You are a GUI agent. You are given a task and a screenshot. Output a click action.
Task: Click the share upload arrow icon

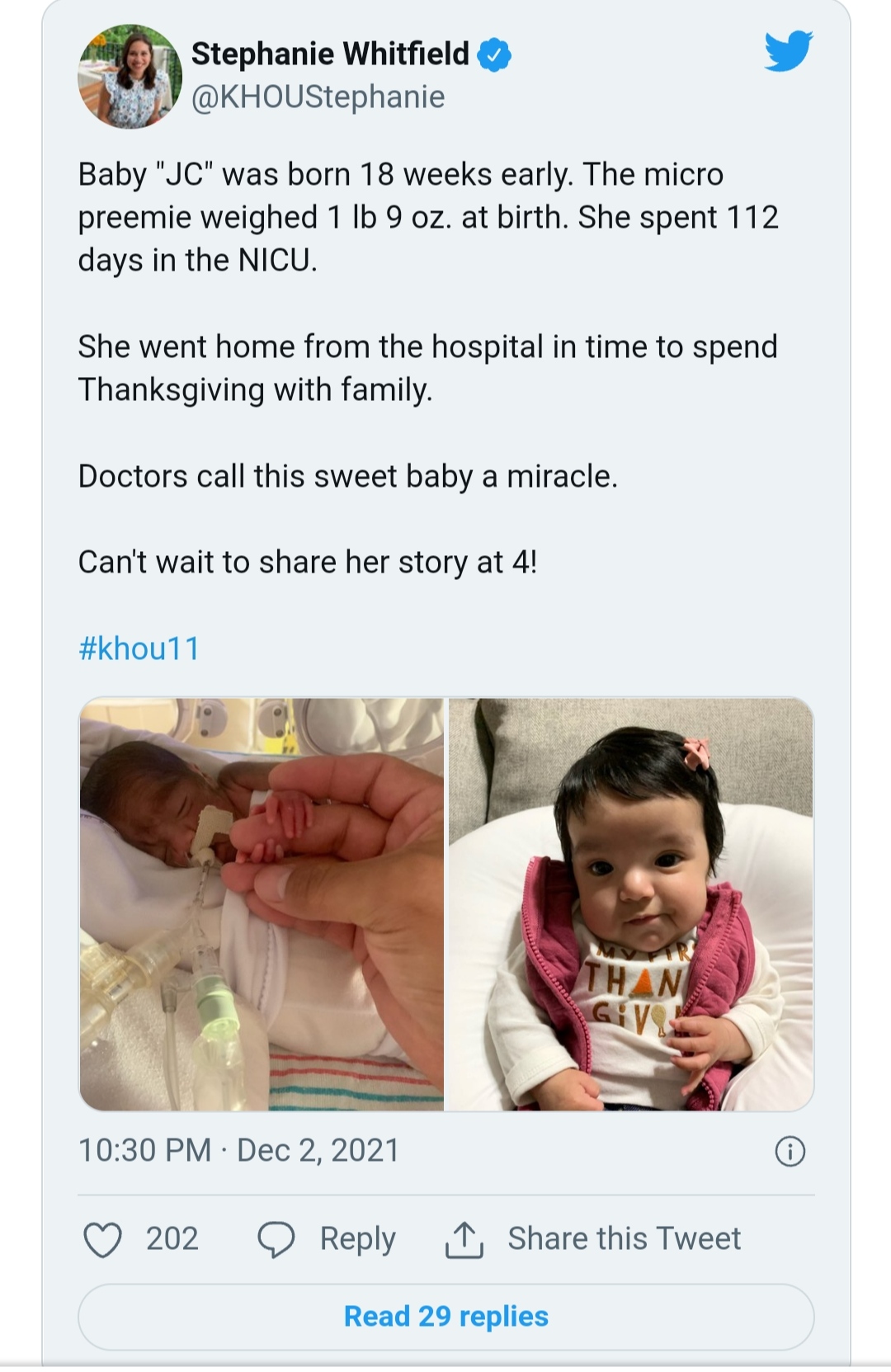click(464, 1240)
